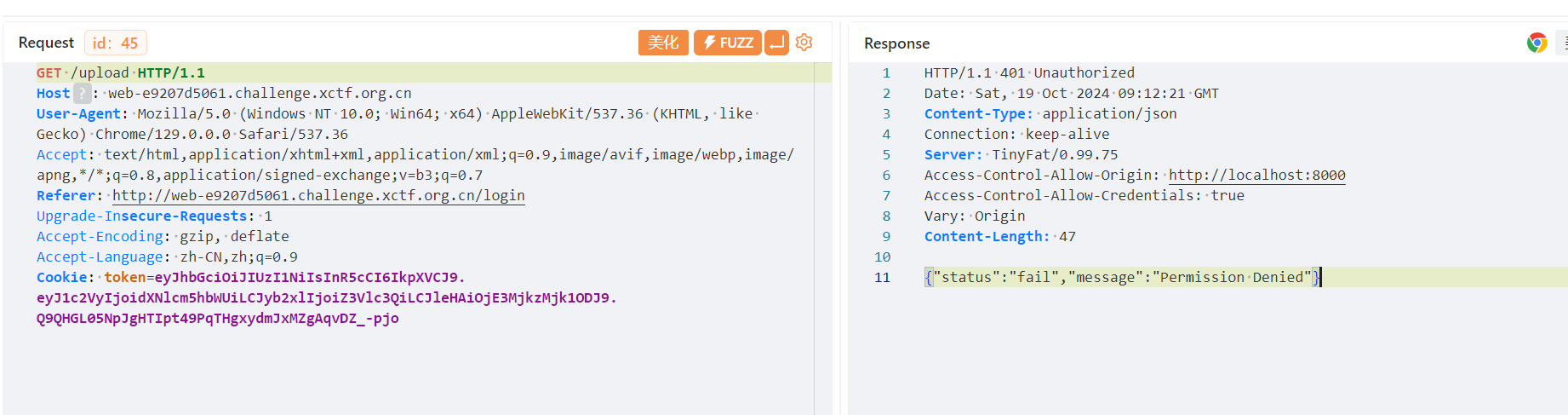Click response line number 11
Screen dimensions: 1568x415
point(882,277)
